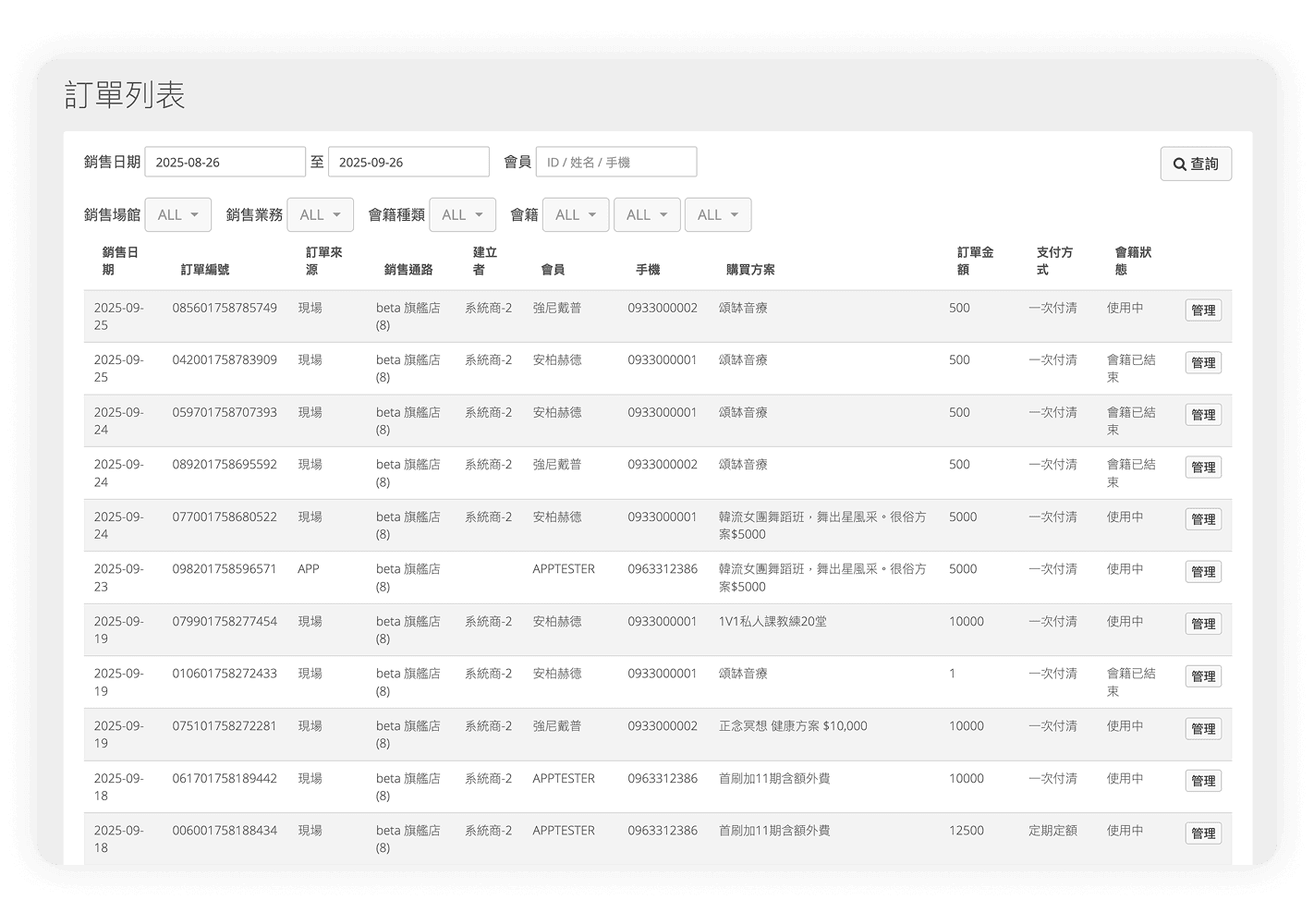Open the first 會籍 ALL dropdown
Screen dimensions: 1314x924
[x=575, y=213]
